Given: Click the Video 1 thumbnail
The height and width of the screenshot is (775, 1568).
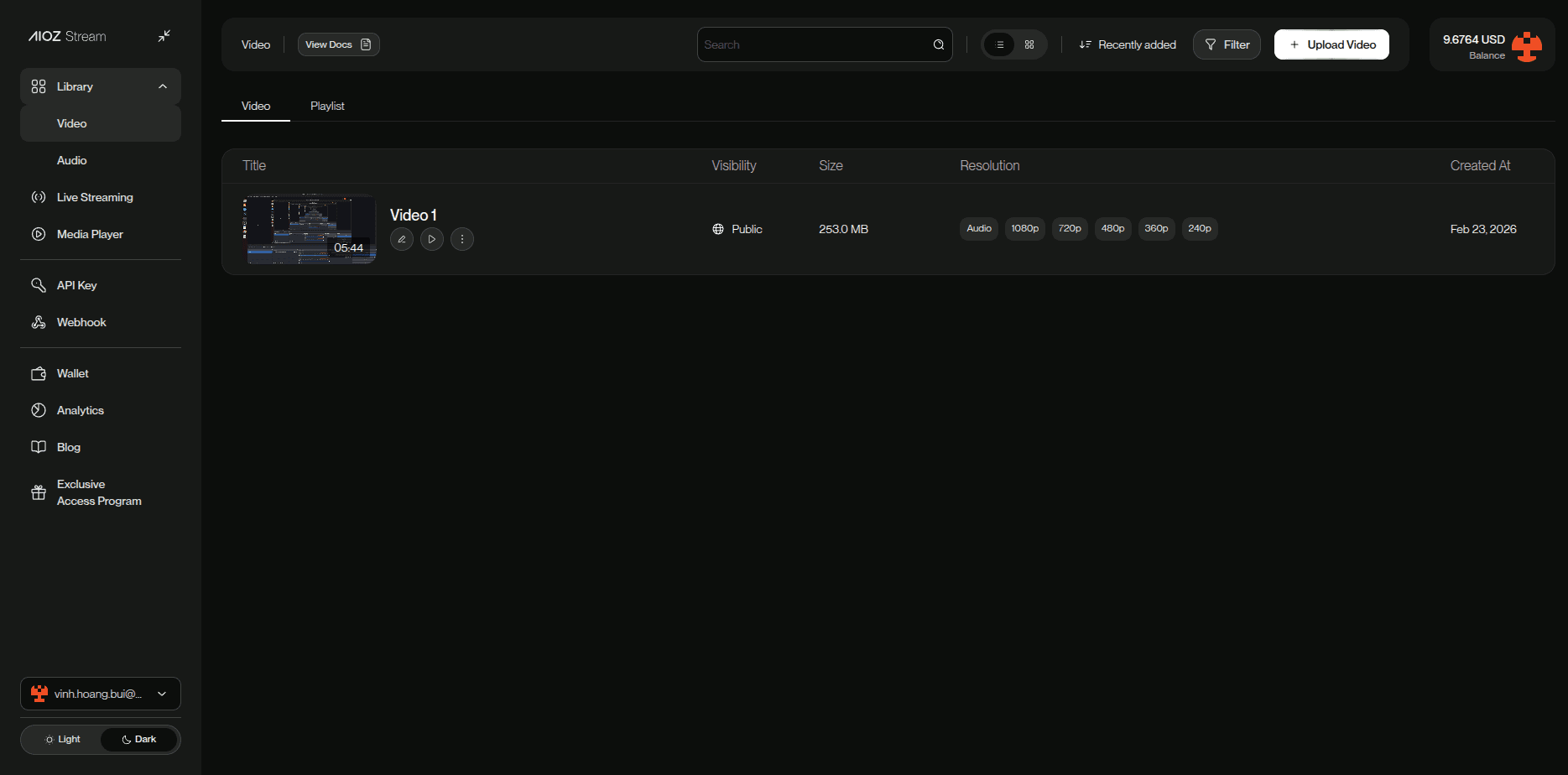Looking at the screenshot, I should coord(310,229).
